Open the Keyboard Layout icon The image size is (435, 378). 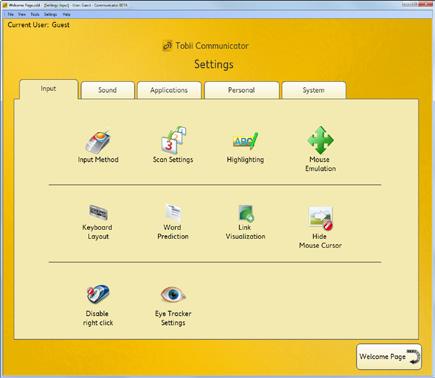pyautogui.click(x=98, y=213)
